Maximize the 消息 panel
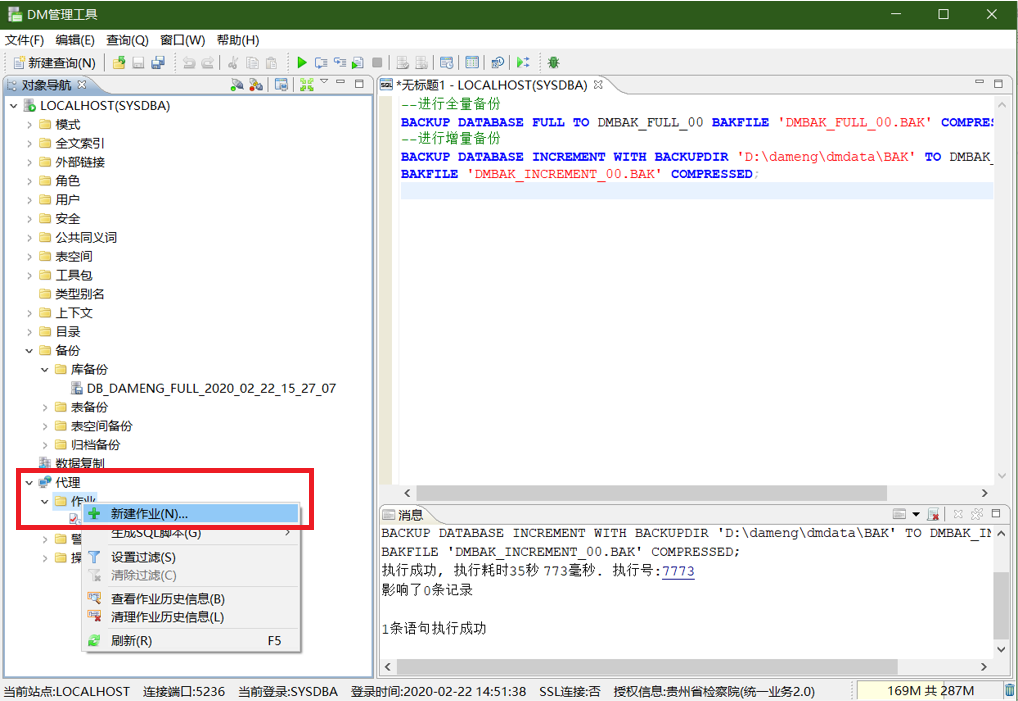 pos(997,513)
